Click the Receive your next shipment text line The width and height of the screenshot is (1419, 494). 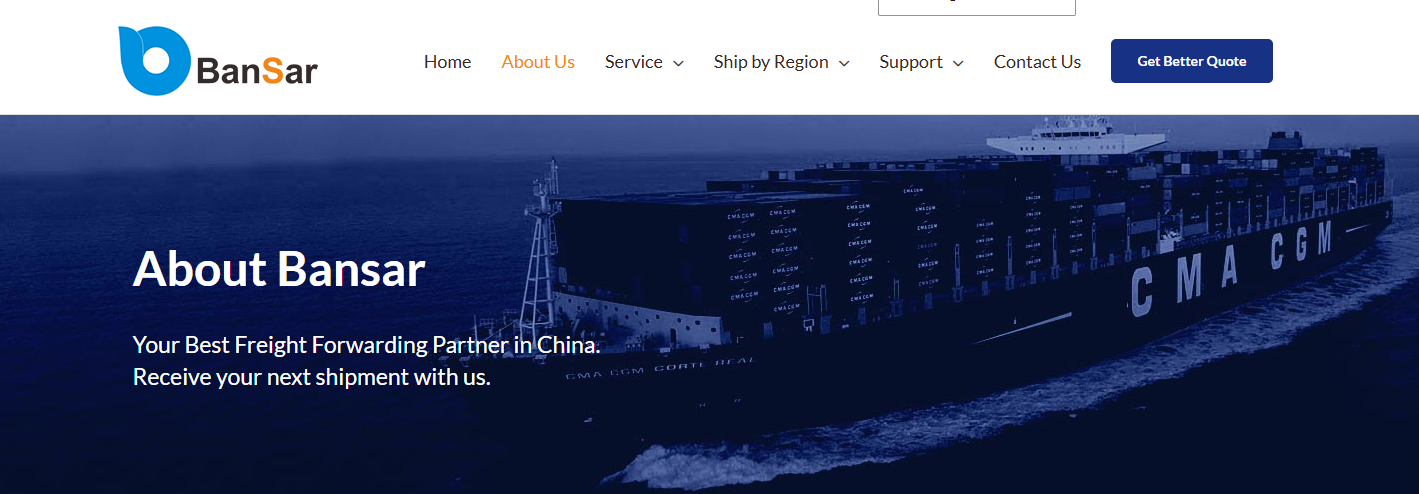point(312,378)
